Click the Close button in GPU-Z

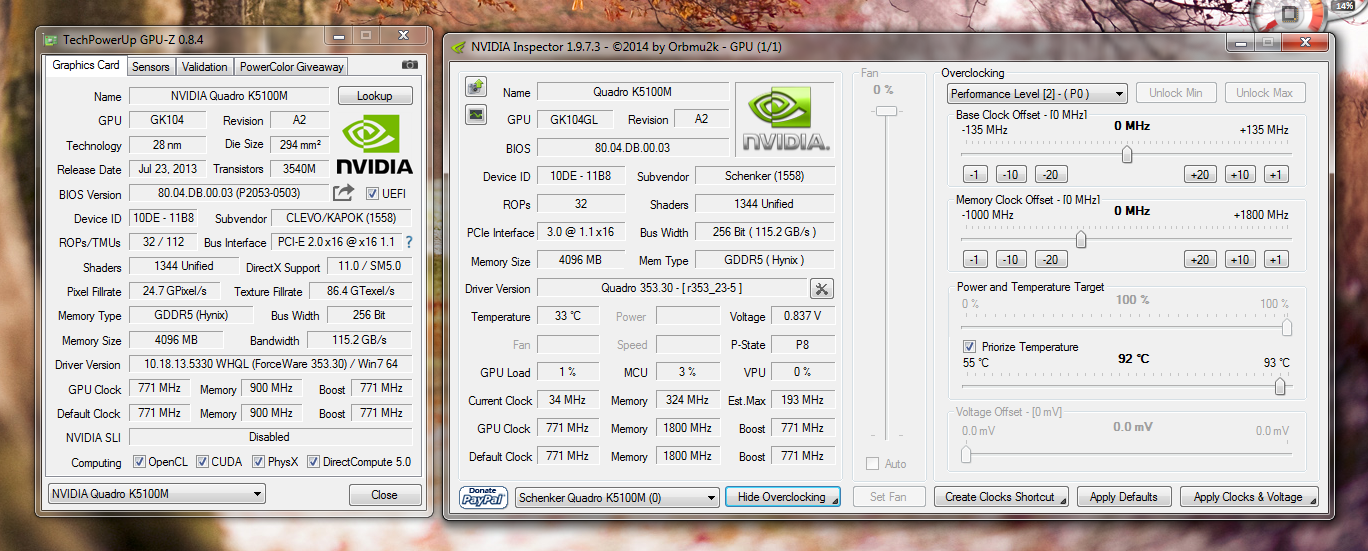(x=384, y=495)
